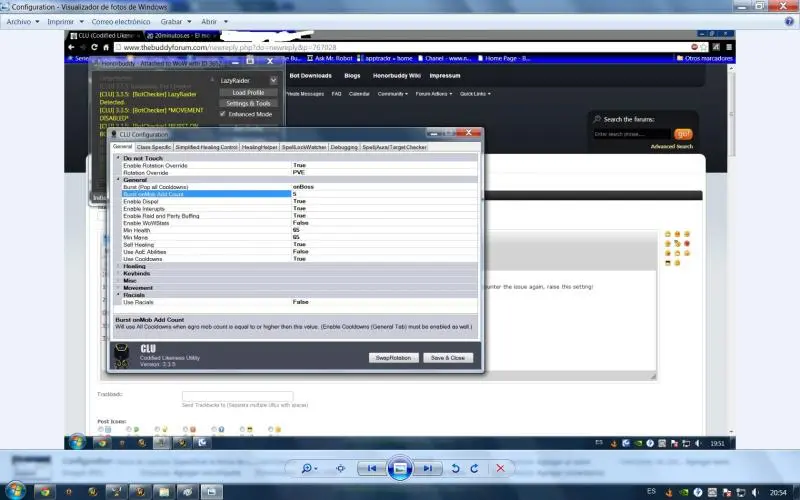Image resolution: width=800 pixels, height=500 pixels.
Task: Click the SwapRotation button
Action: click(x=391, y=357)
